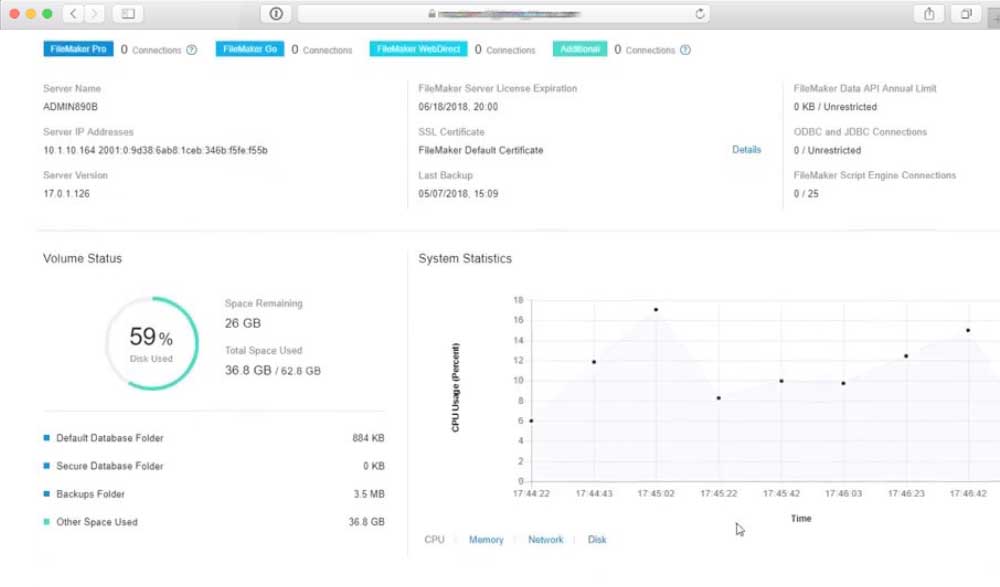Switch to the Disk statistics tab
Image resolution: width=1000 pixels, height=587 pixels.
tap(597, 540)
